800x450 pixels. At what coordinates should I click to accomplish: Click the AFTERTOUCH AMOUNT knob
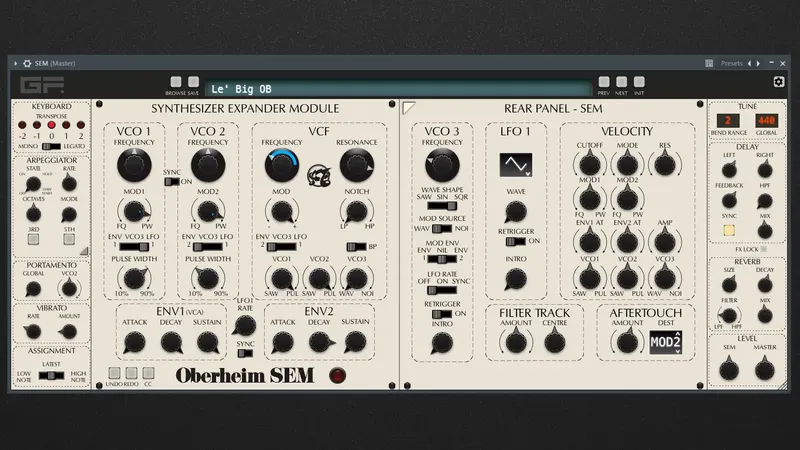pos(627,342)
